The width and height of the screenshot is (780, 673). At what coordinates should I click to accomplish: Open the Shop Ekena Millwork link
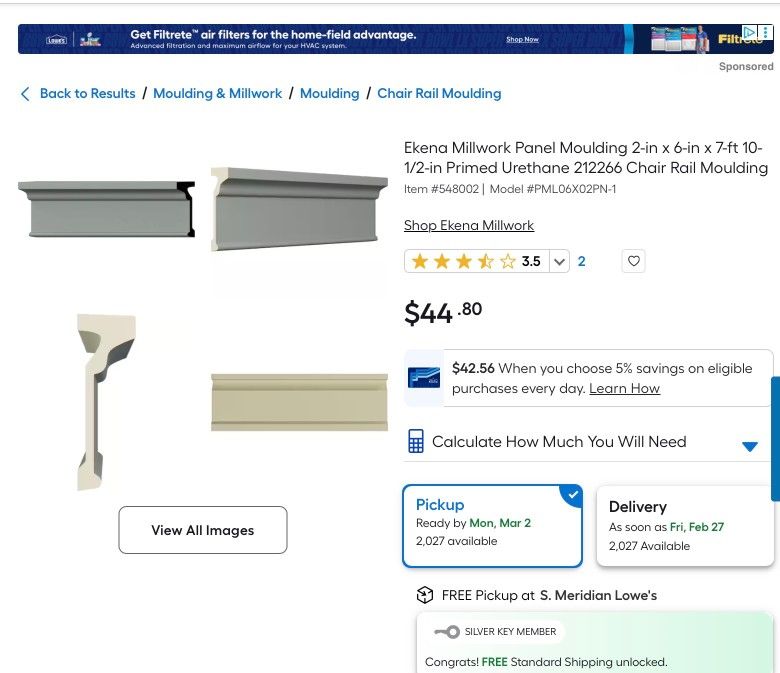(x=469, y=226)
